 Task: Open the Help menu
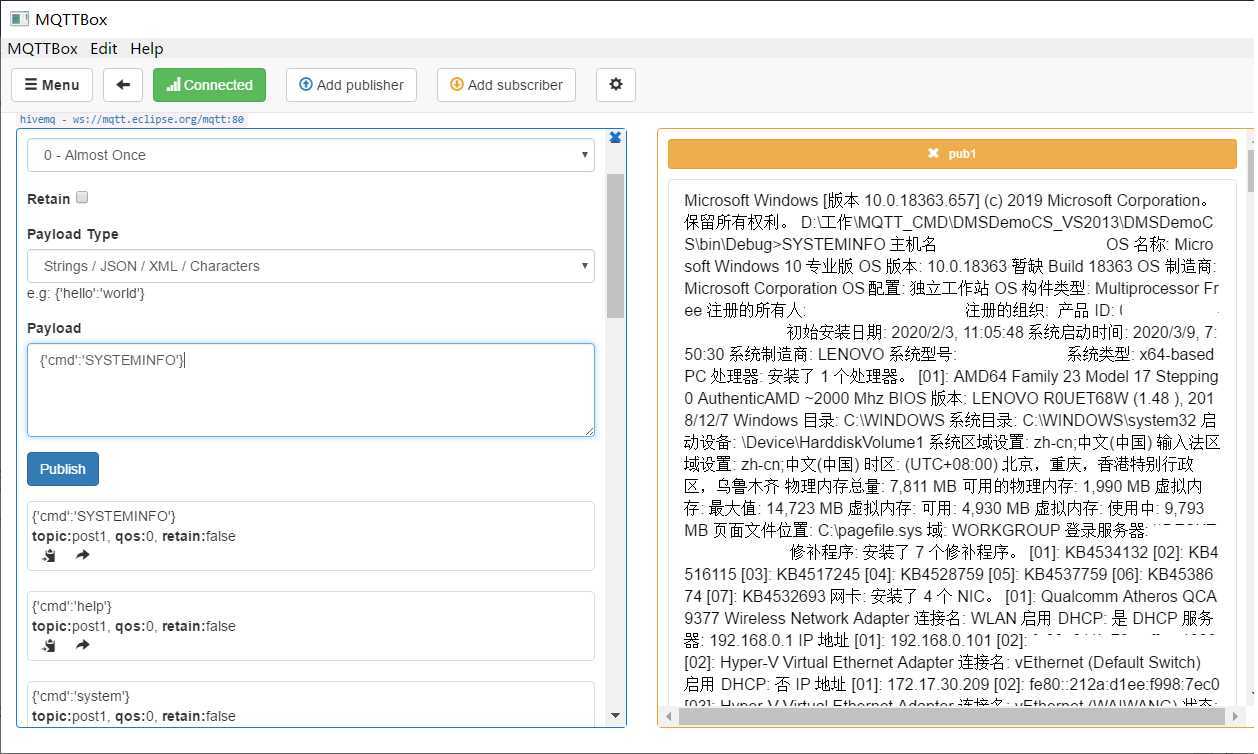click(x=147, y=48)
